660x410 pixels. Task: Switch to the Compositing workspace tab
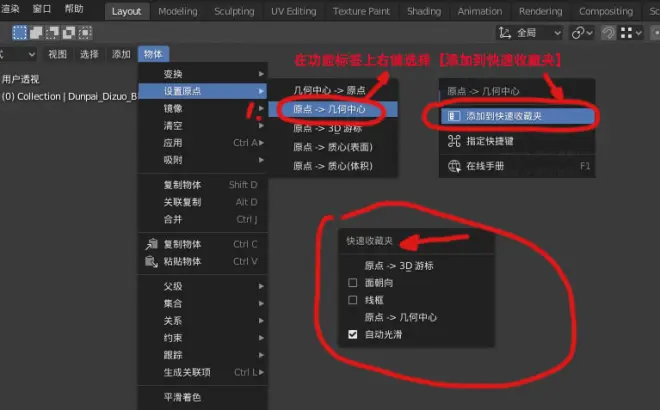pos(606,11)
